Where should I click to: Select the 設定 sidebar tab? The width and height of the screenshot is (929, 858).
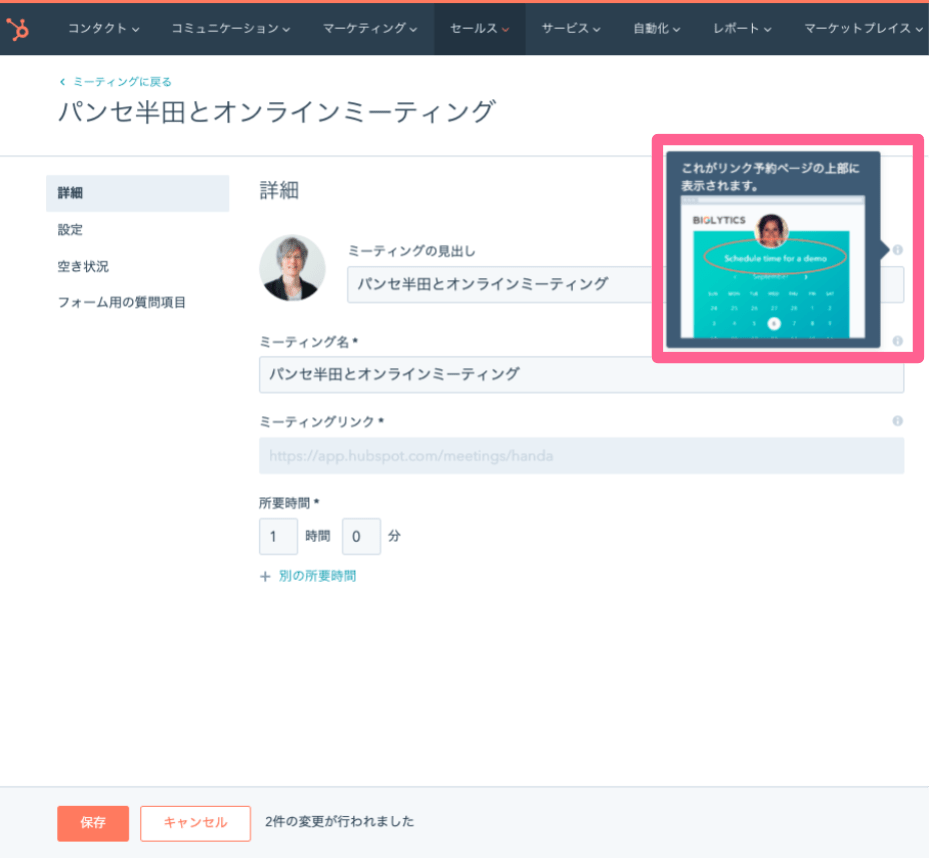pos(71,230)
